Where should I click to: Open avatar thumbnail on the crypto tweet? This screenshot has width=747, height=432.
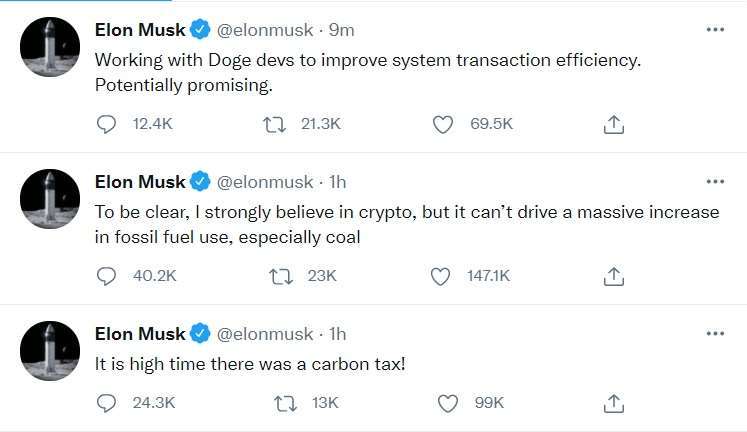click(x=50, y=199)
